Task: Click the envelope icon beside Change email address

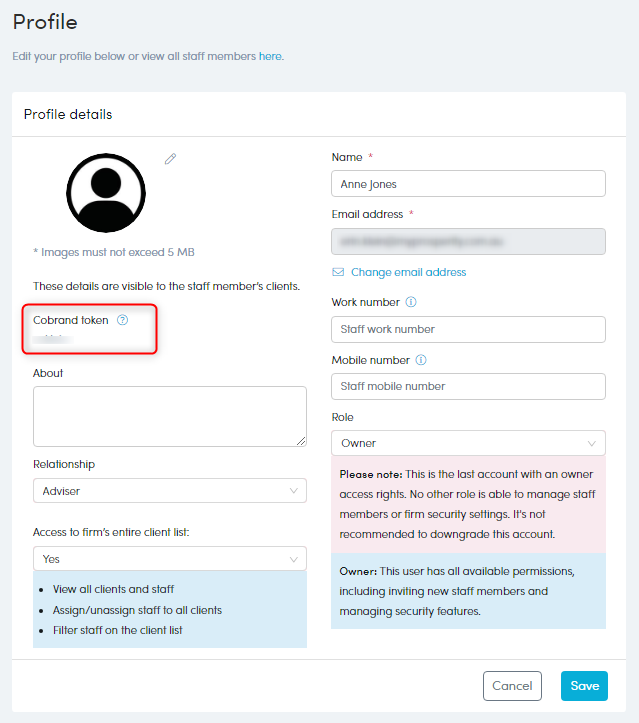Action: pos(338,272)
